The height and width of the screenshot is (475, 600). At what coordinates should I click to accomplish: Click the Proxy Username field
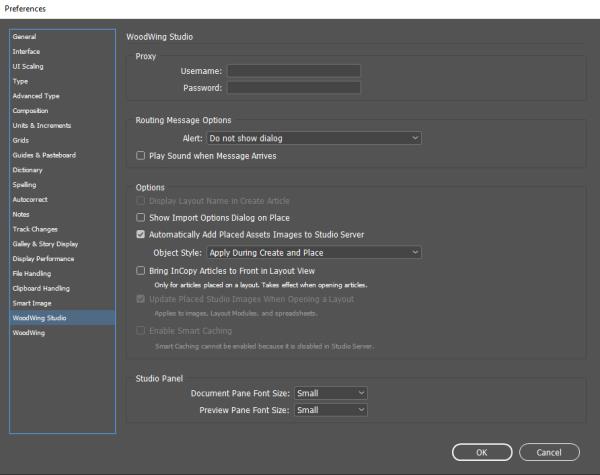coord(294,71)
